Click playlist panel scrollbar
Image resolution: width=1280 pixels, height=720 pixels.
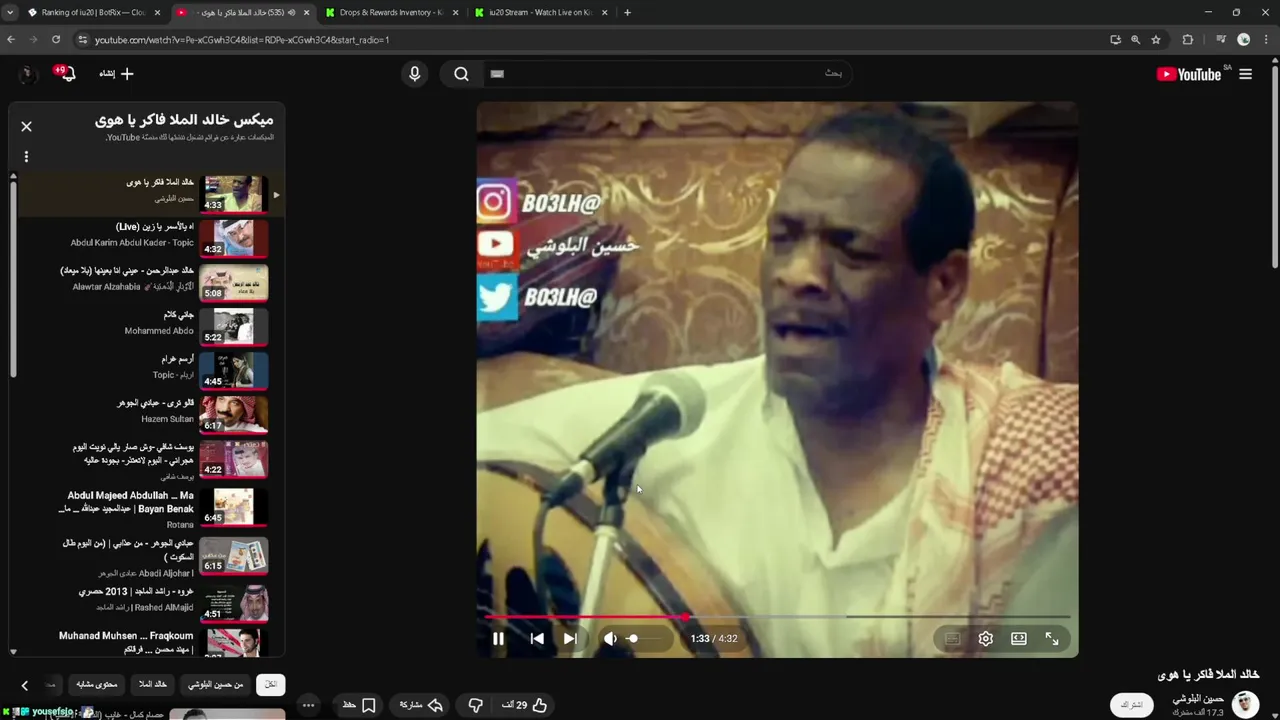pos(13,278)
